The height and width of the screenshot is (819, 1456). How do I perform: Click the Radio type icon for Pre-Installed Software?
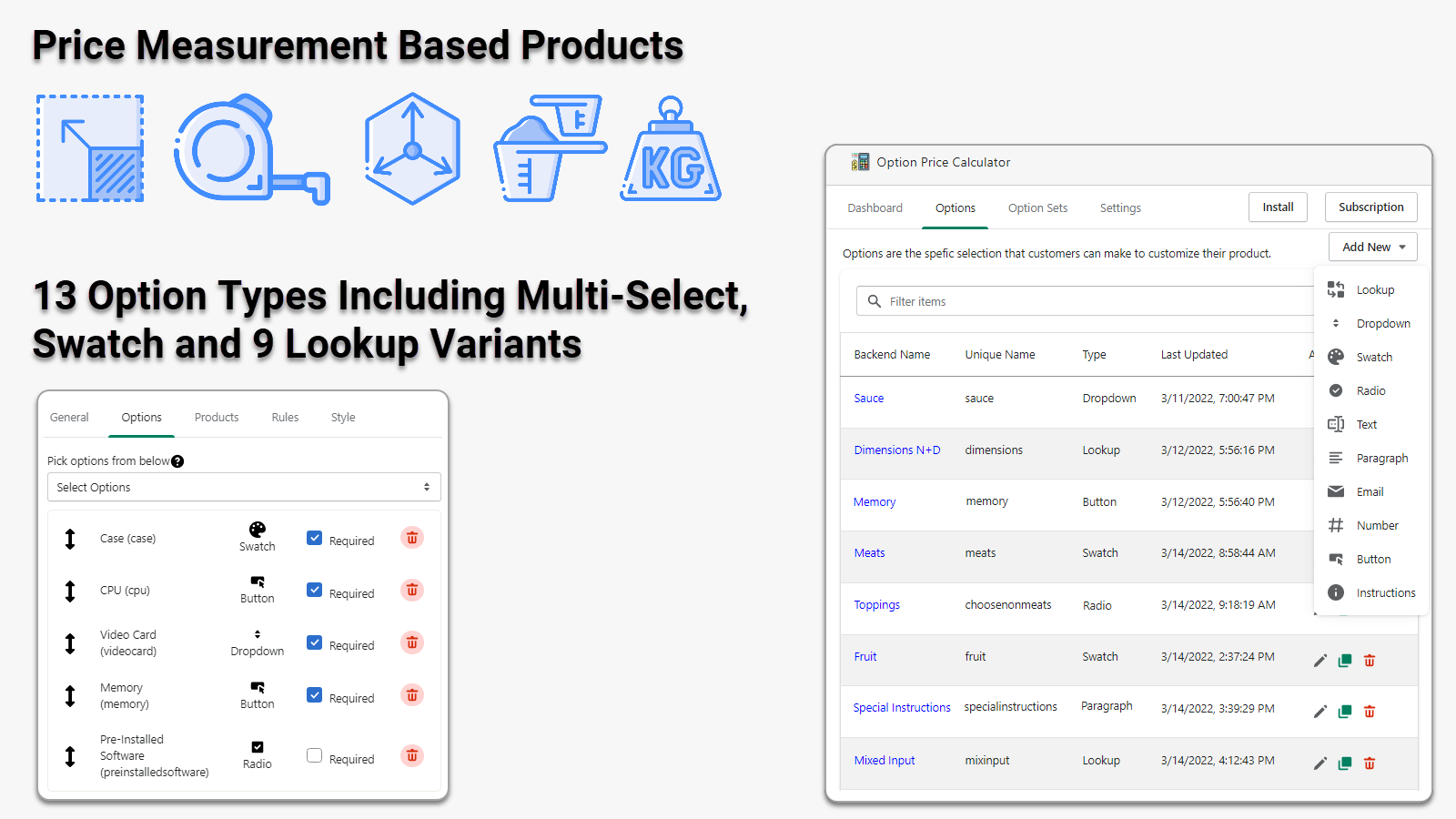[258, 747]
